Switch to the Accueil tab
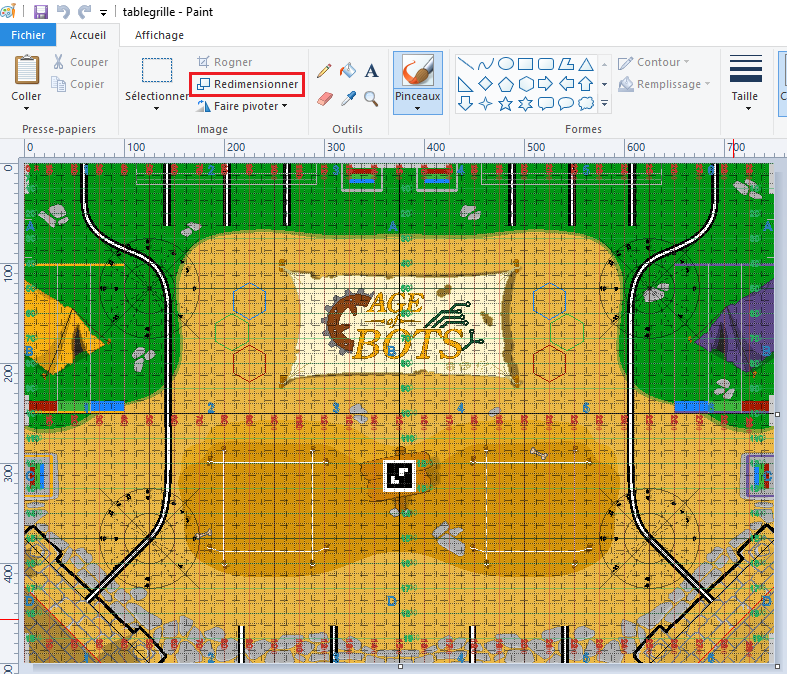Image resolution: width=787 pixels, height=674 pixels. (x=88, y=35)
